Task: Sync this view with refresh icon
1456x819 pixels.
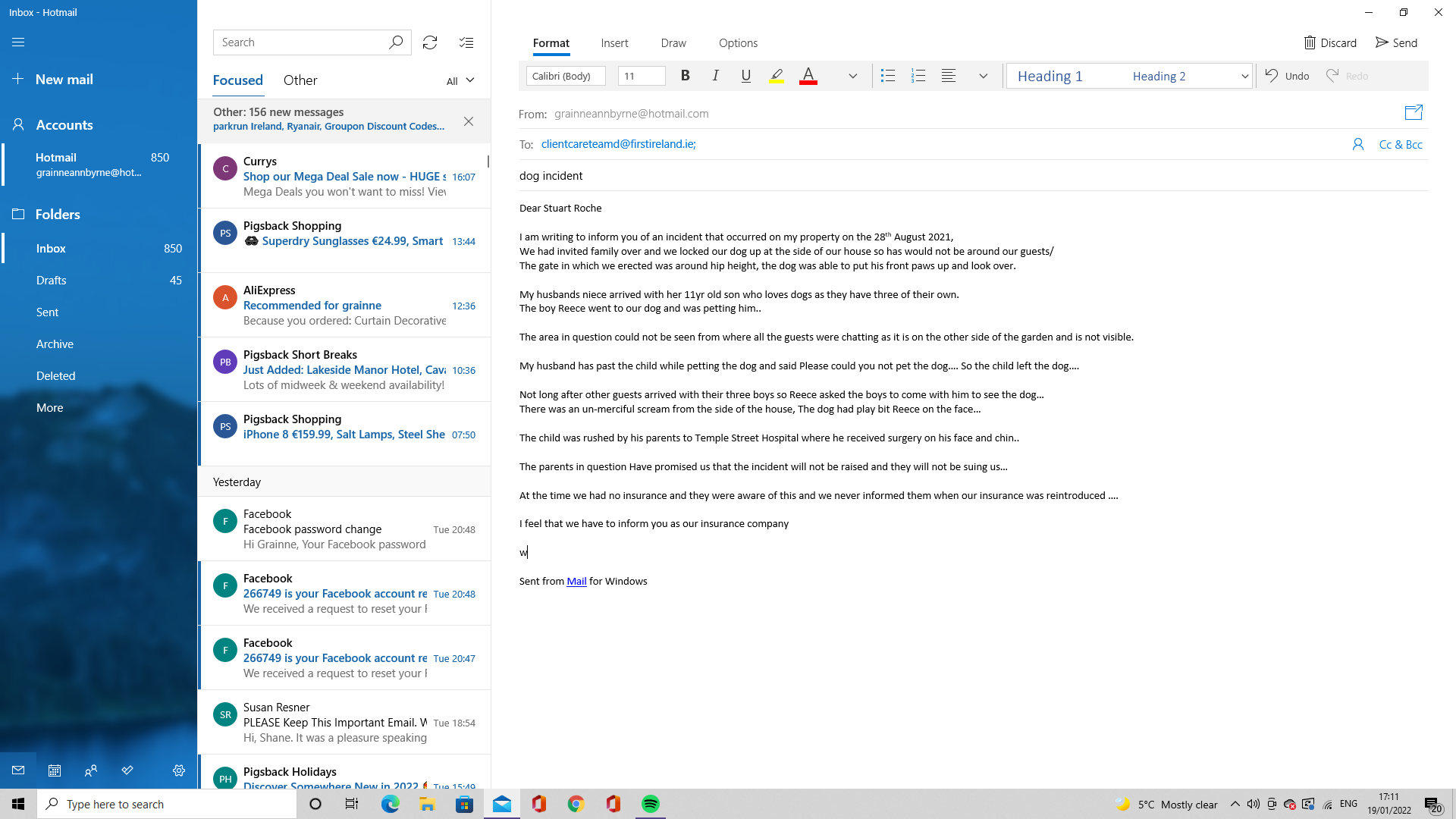Action: (x=430, y=42)
